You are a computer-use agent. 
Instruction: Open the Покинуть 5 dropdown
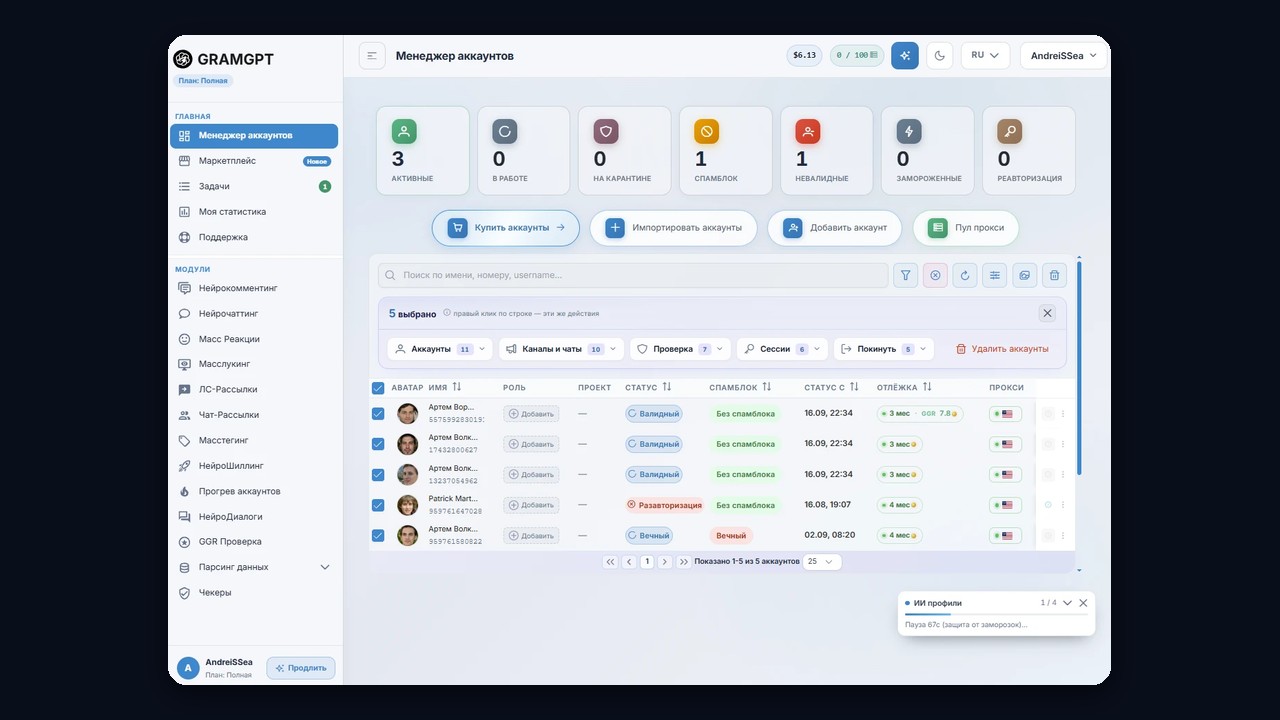tap(883, 349)
